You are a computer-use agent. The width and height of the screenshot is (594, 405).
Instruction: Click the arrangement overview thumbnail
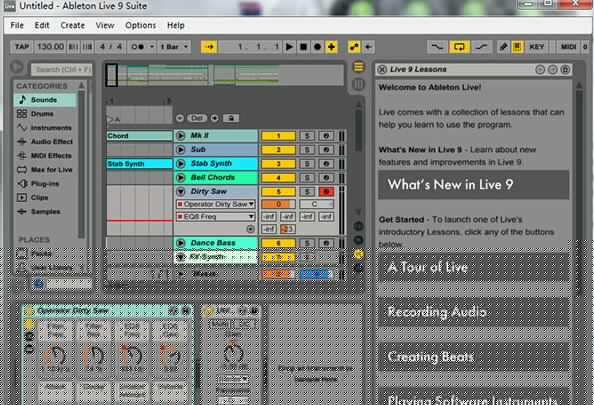click(x=225, y=75)
